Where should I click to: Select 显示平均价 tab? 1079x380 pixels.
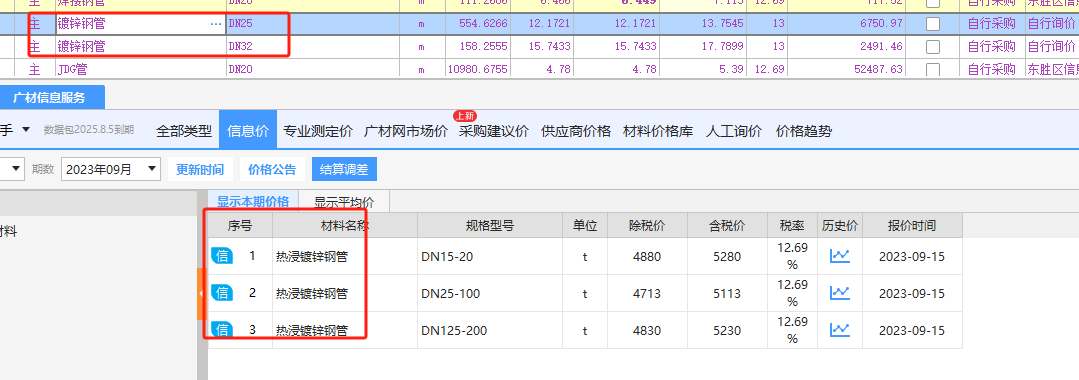[344, 202]
